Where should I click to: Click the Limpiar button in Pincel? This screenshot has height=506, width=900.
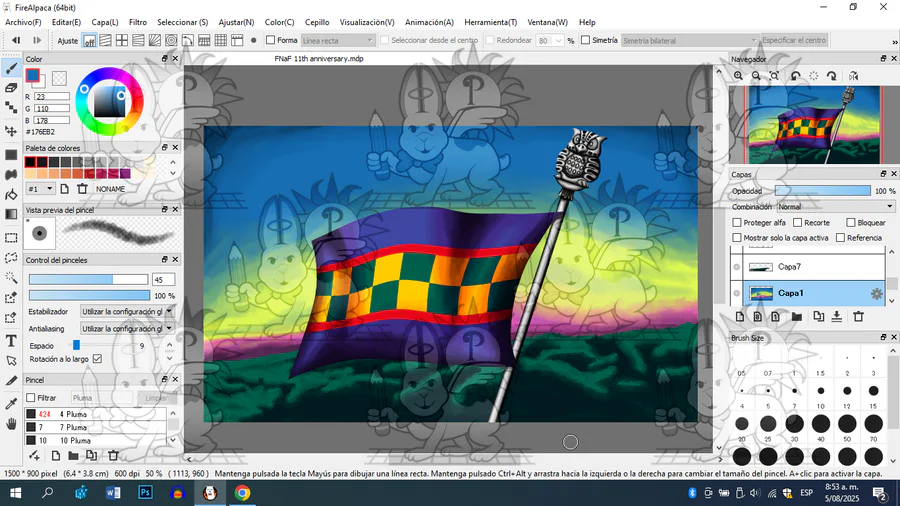tap(156, 398)
